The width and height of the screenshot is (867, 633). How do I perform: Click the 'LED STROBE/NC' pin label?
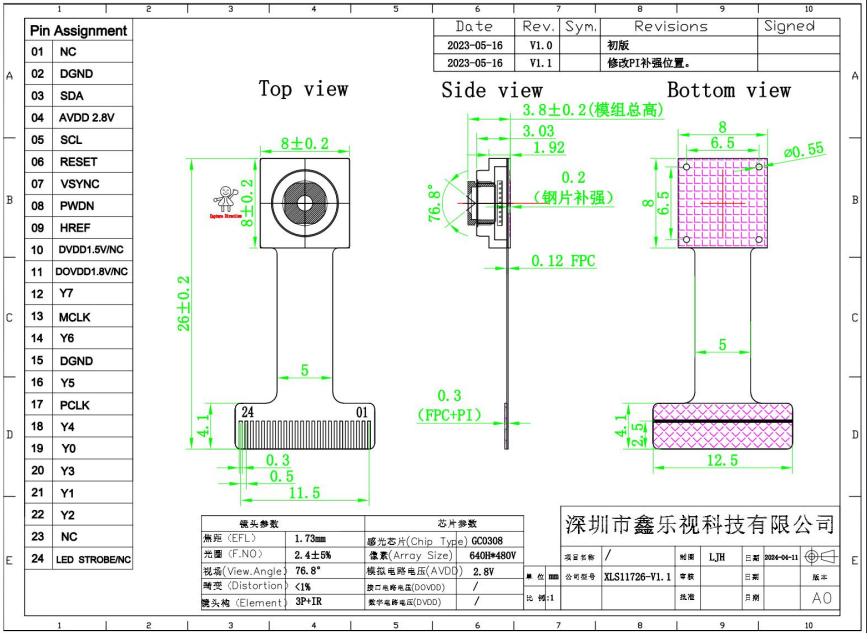click(x=93, y=560)
